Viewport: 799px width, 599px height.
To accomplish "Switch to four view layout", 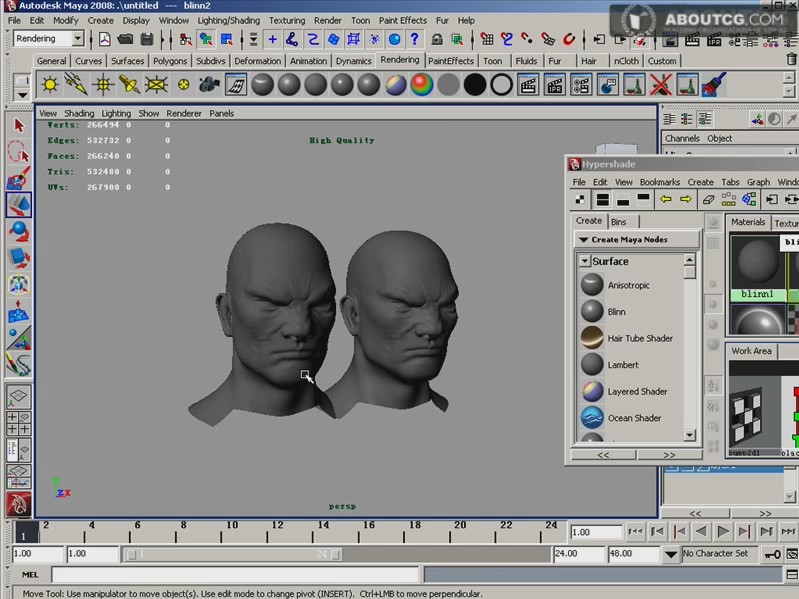I will [18, 423].
